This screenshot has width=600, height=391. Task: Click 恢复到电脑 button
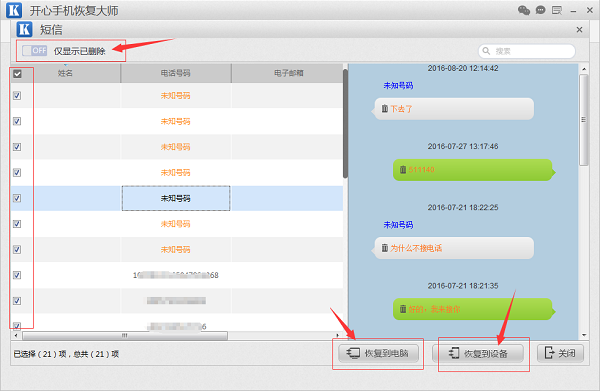(378, 353)
